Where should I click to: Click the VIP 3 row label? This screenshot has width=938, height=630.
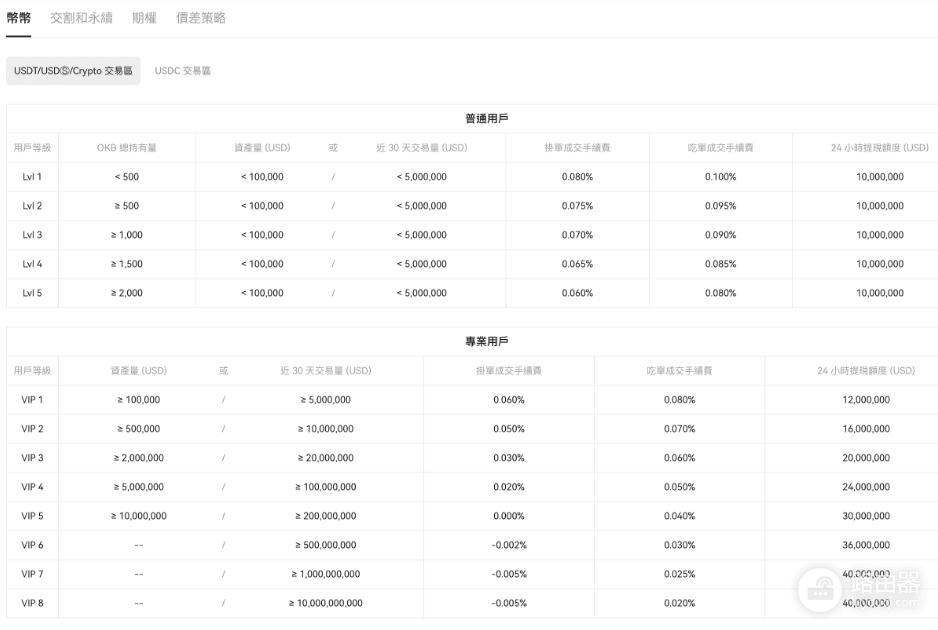tap(32, 458)
